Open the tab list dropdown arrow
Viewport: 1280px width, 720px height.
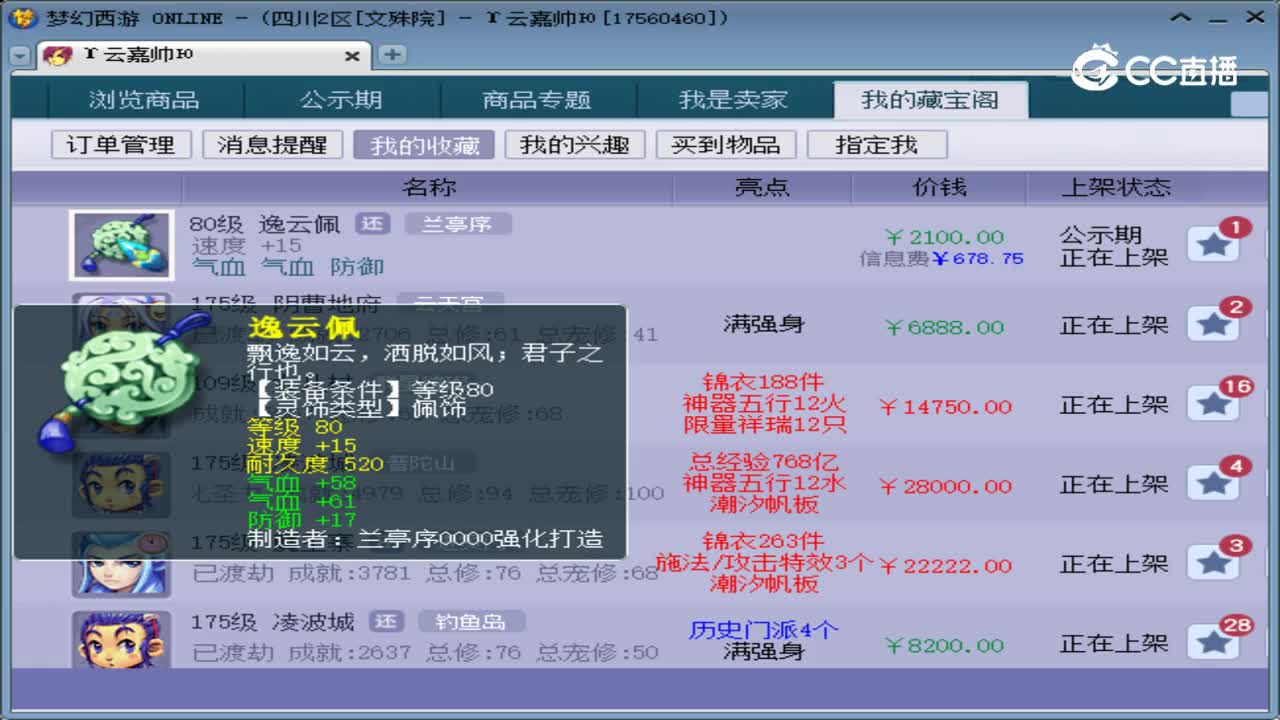pyautogui.click(x=20, y=56)
